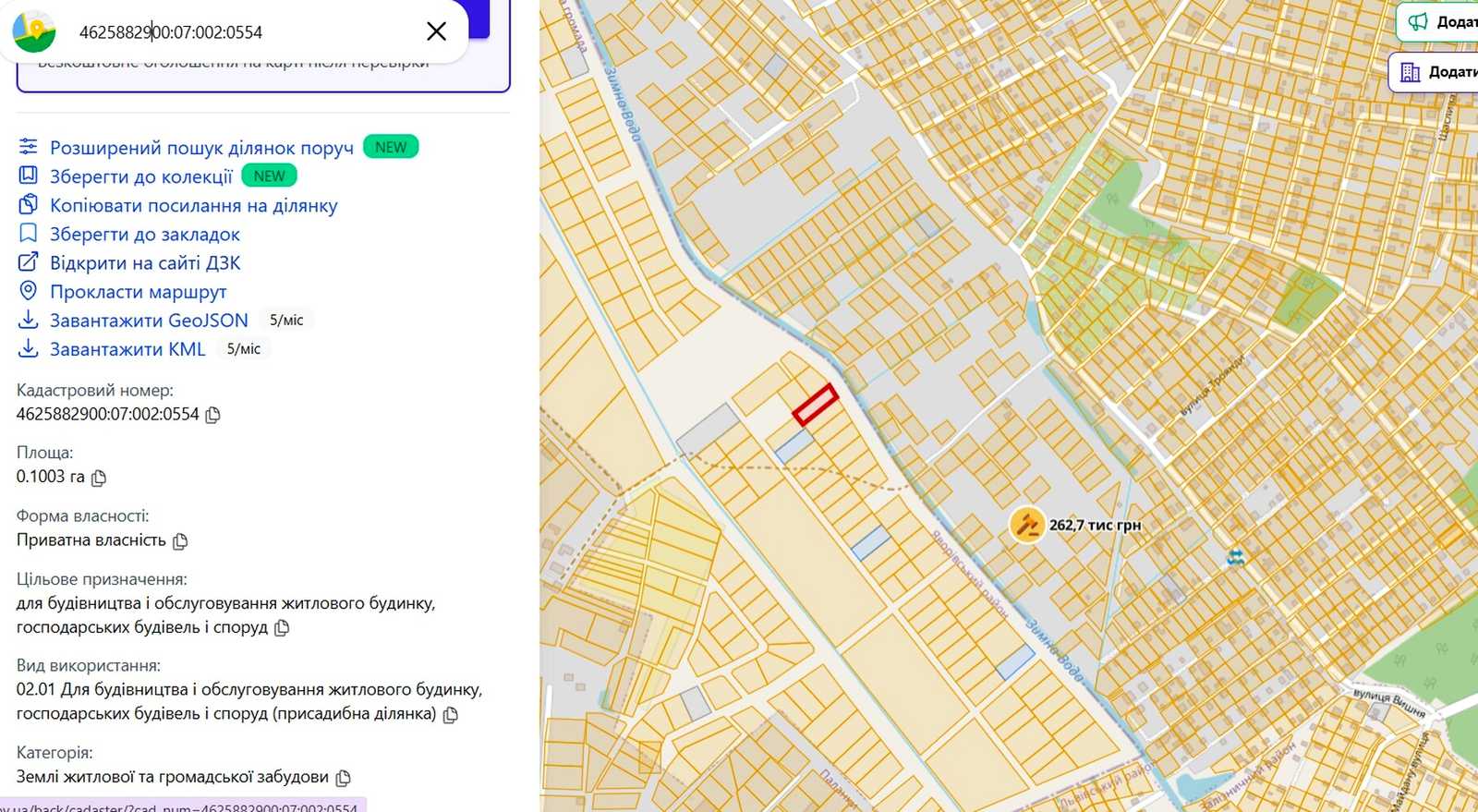The height and width of the screenshot is (812, 1478).
Task: Click the sliders icon for advanced search
Action: 29,146
